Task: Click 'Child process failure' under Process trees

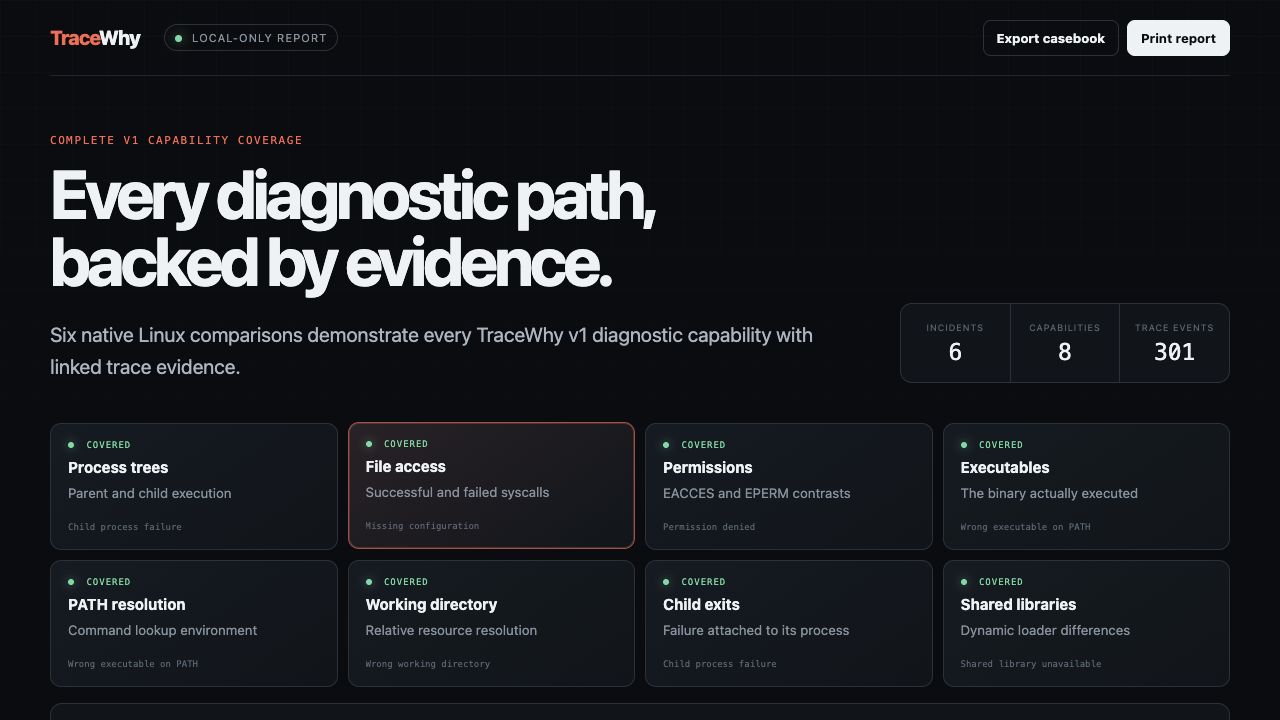Action: [125, 527]
